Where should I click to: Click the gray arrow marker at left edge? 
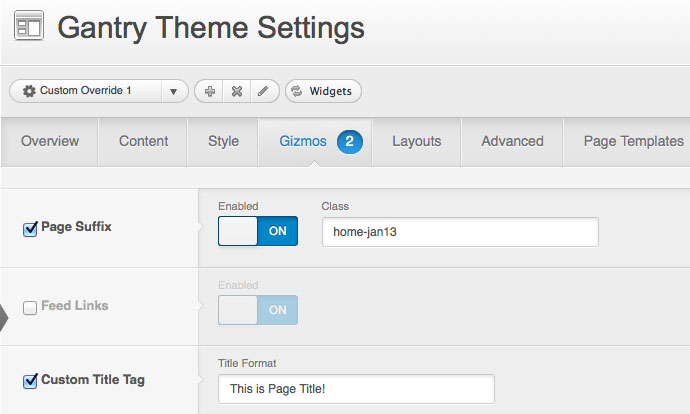(x=4, y=318)
